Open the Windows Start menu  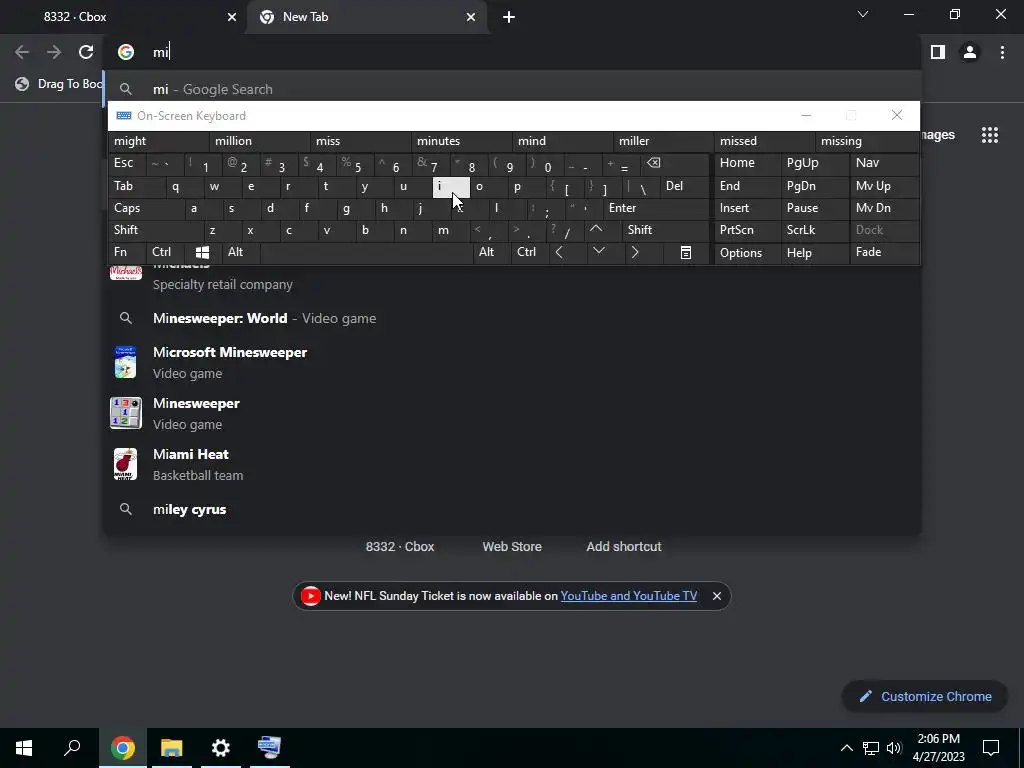(24, 748)
